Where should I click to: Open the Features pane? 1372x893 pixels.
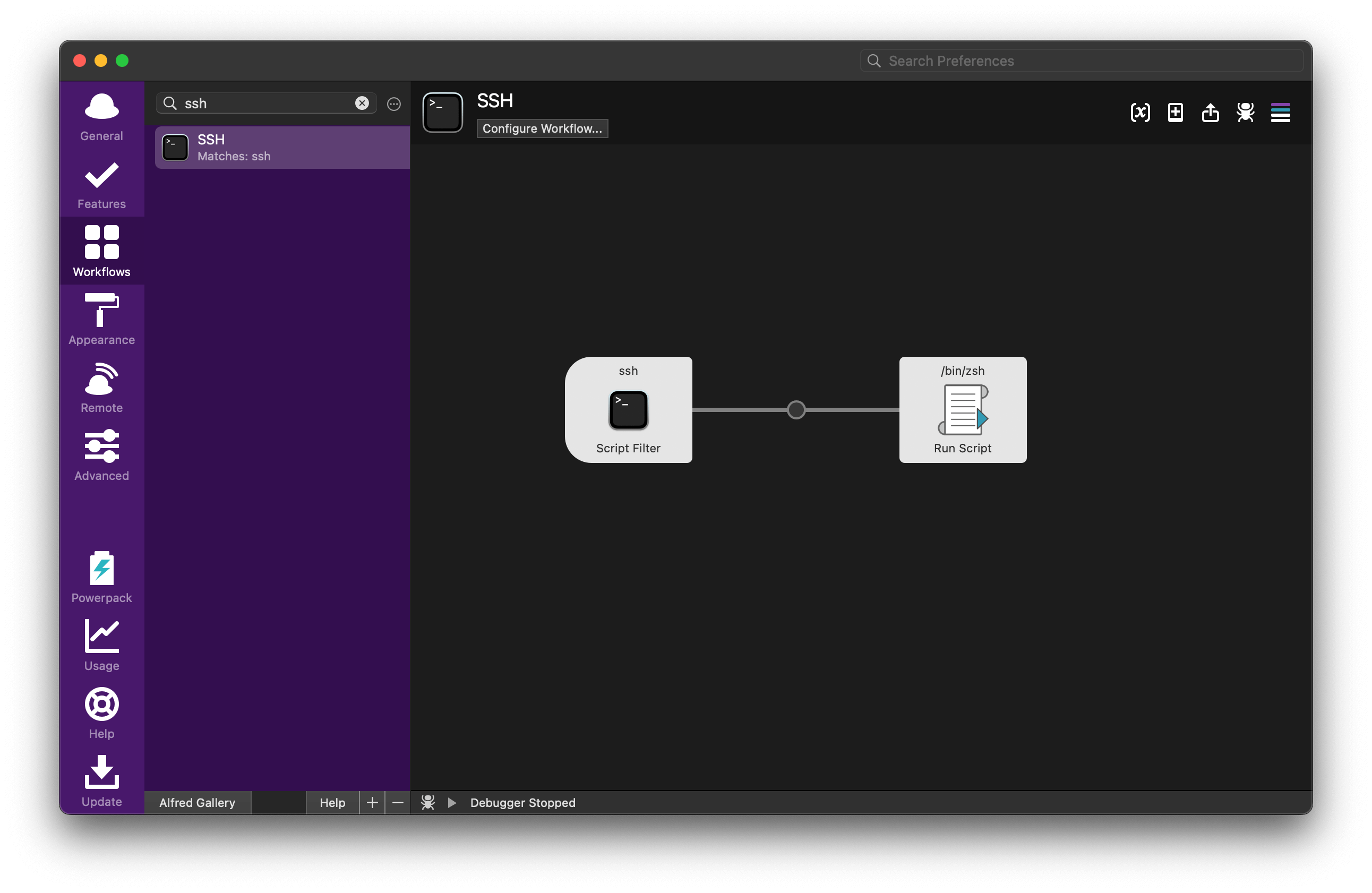click(x=101, y=185)
